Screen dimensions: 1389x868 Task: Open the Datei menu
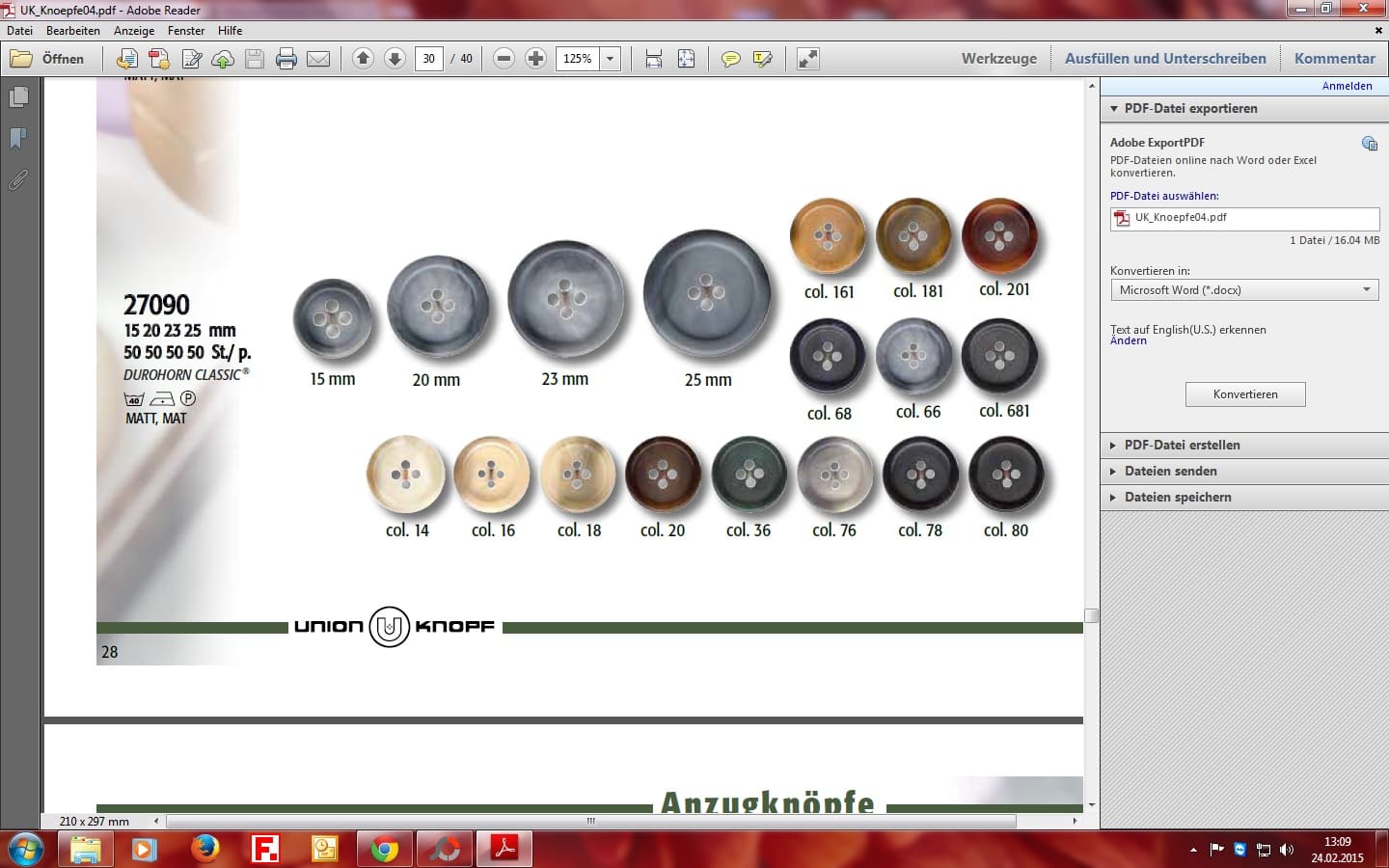click(19, 31)
